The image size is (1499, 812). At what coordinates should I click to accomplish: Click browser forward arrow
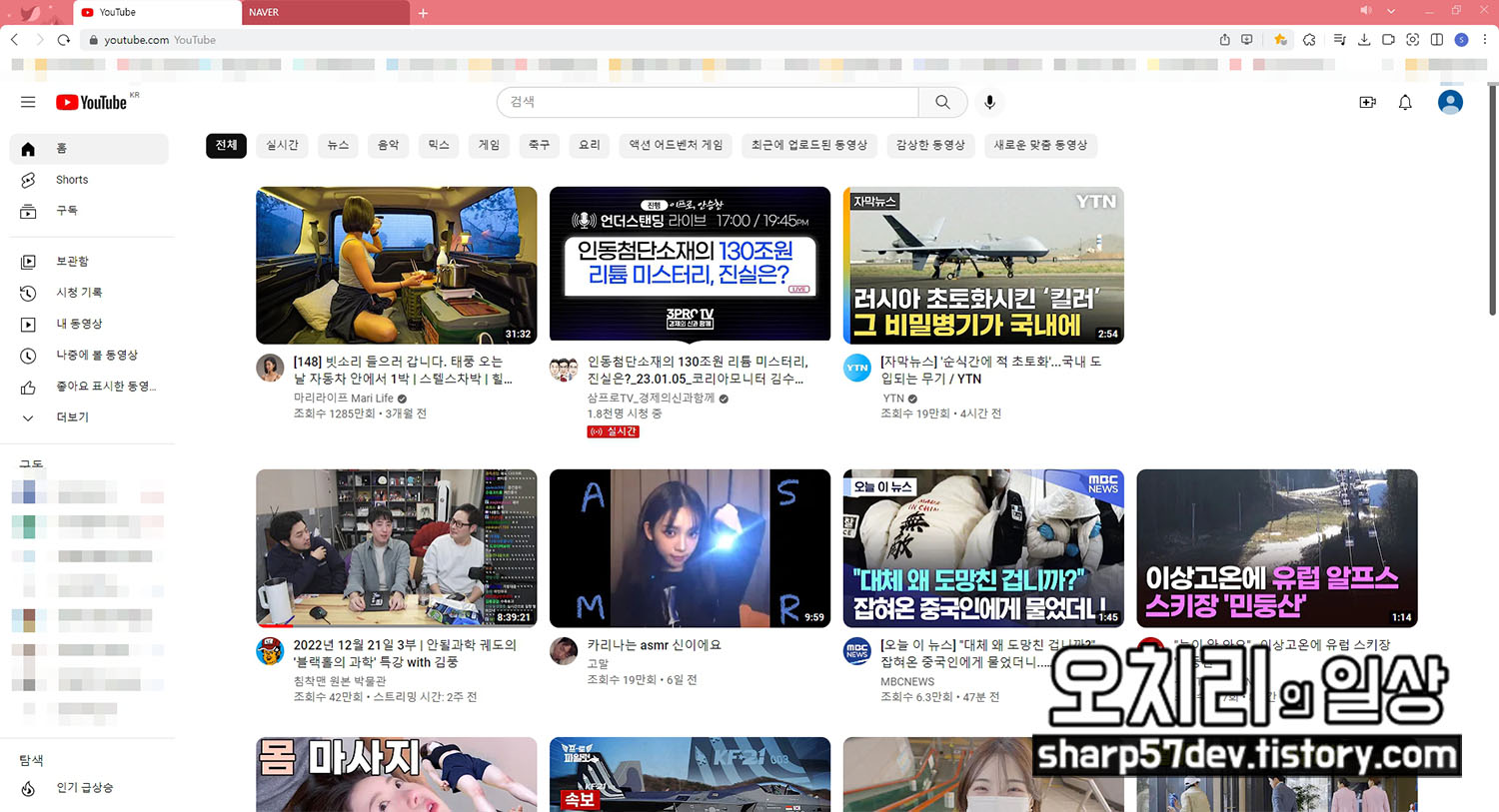click(x=40, y=40)
